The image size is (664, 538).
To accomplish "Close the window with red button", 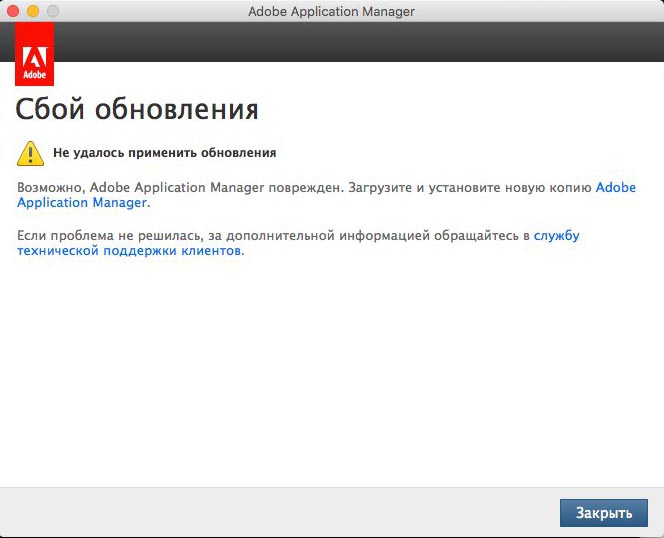I will click(x=13, y=11).
